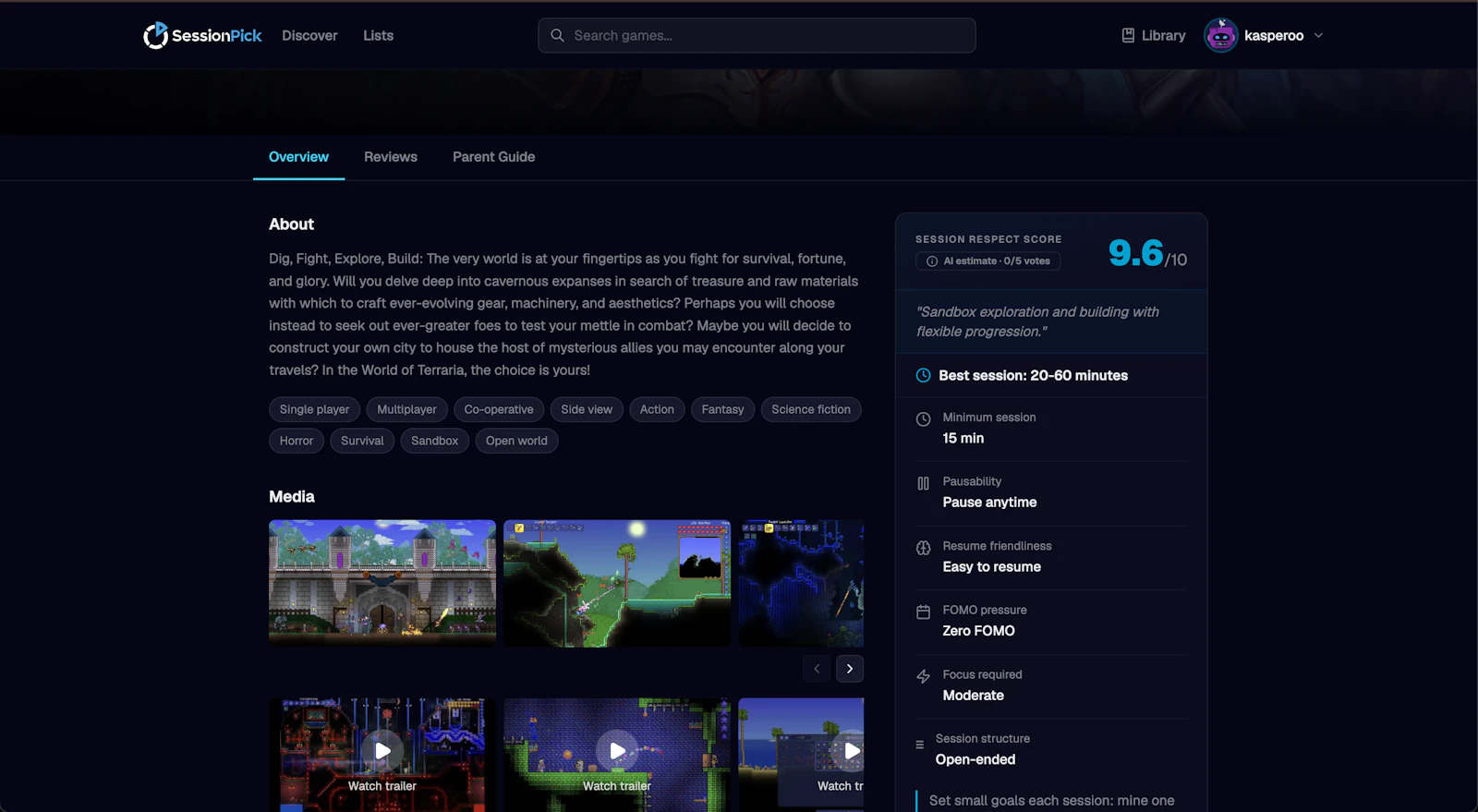Play the first Watch trailer video

[x=382, y=751]
